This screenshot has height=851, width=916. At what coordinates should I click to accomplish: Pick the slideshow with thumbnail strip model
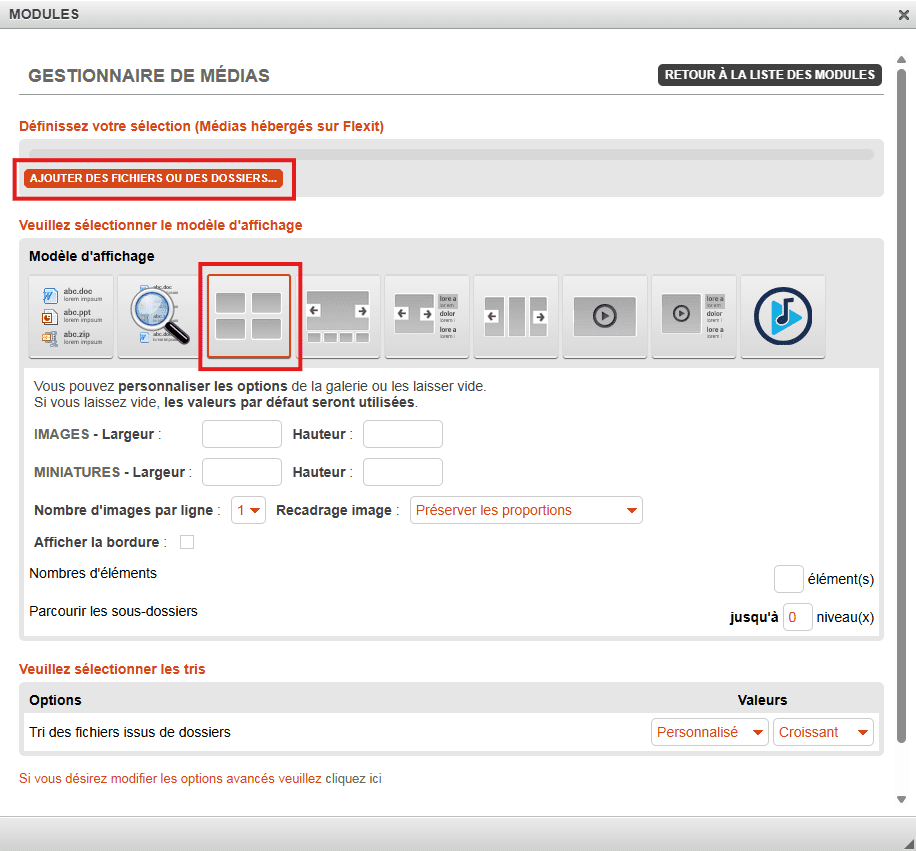338,316
